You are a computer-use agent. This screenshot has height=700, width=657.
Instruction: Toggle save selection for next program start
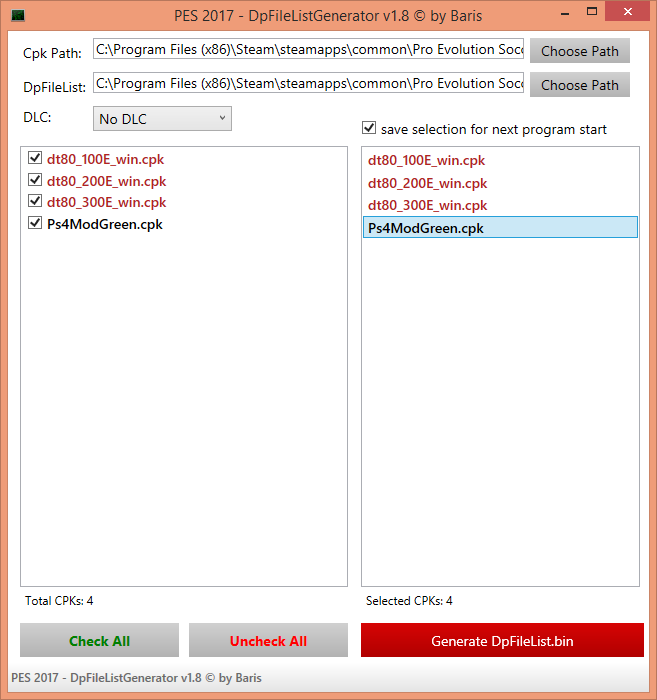(x=369, y=128)
